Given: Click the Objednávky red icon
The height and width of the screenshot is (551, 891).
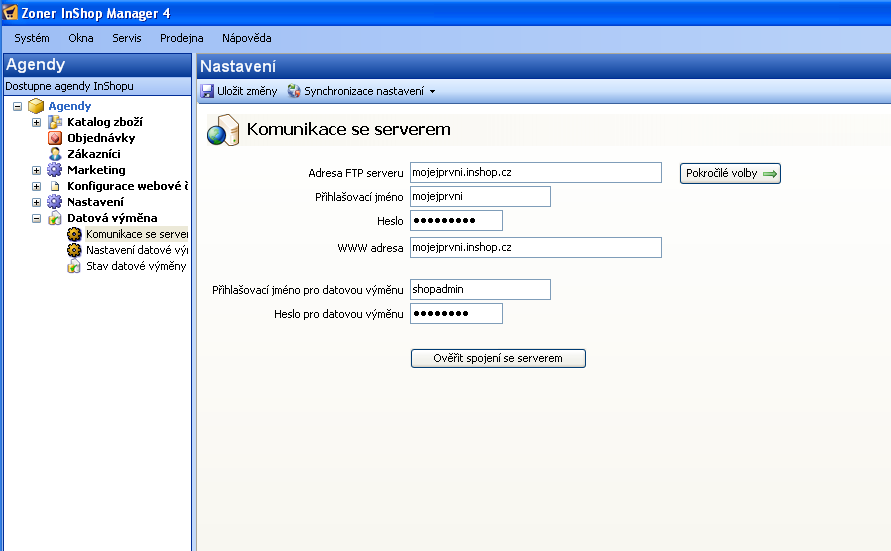Looking at the screenshot, I should point(55,137).
